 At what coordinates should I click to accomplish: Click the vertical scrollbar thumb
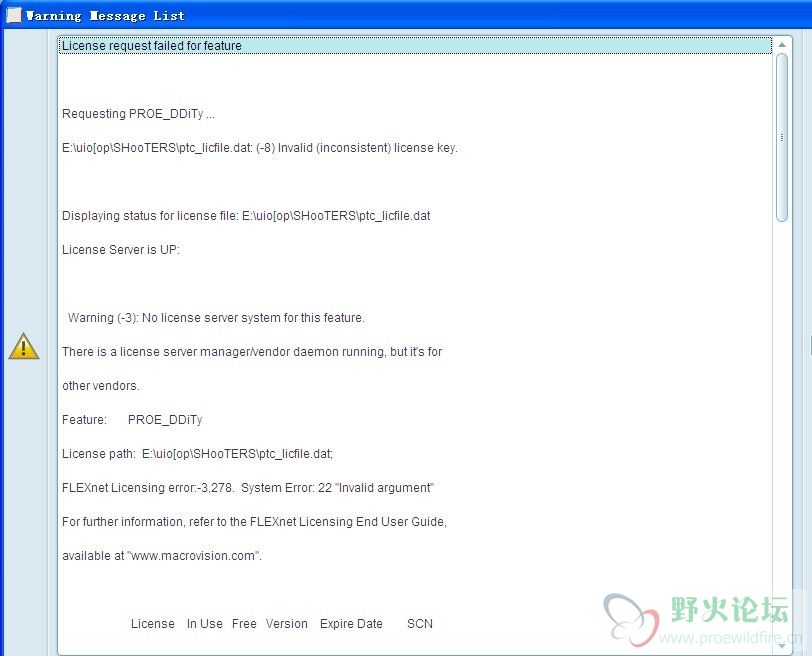[782, 138]
